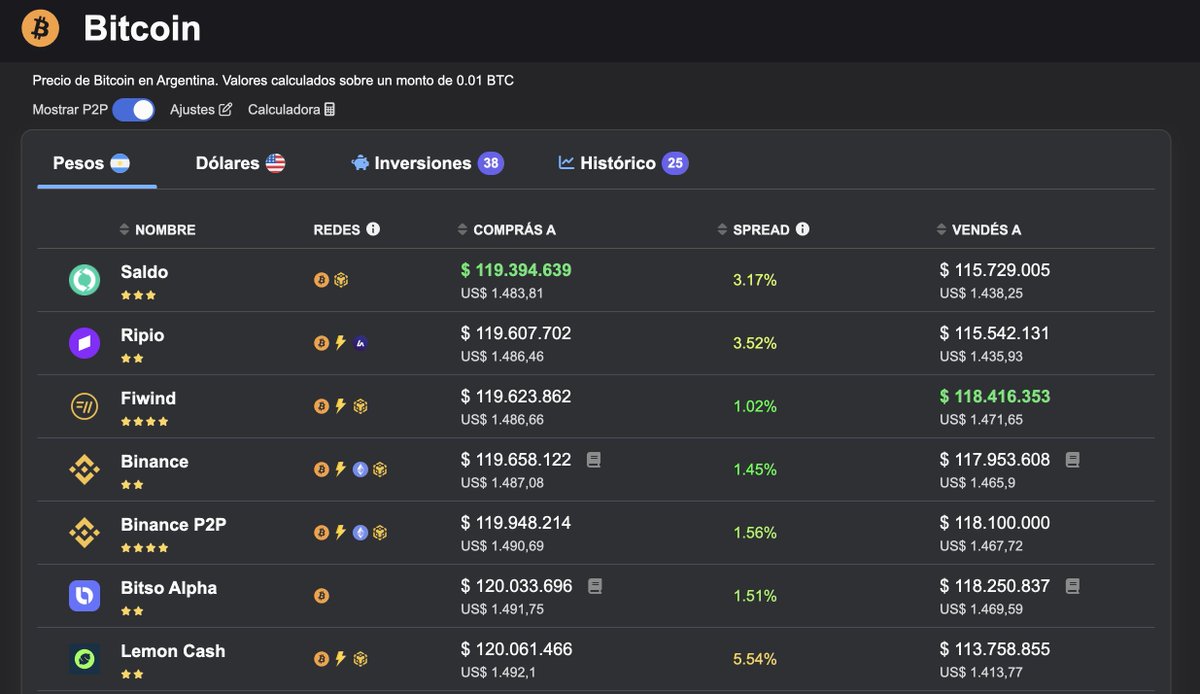Switch to the Dólares tab

point(240,163)
